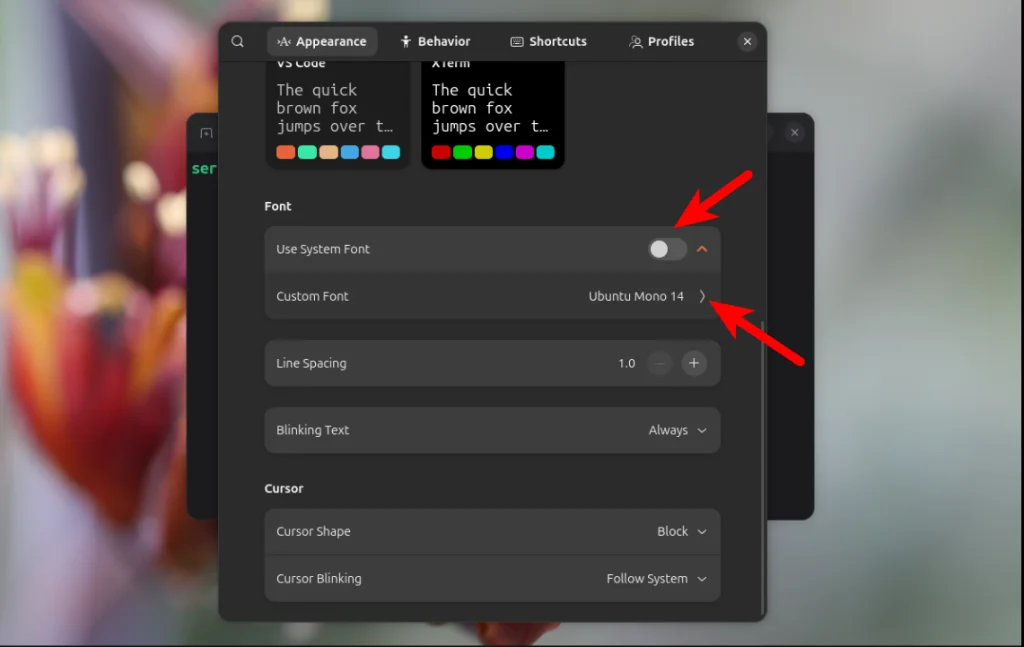
Task: Click the Custom Font label
Action: pyautogui.click(x=312, y=296)
